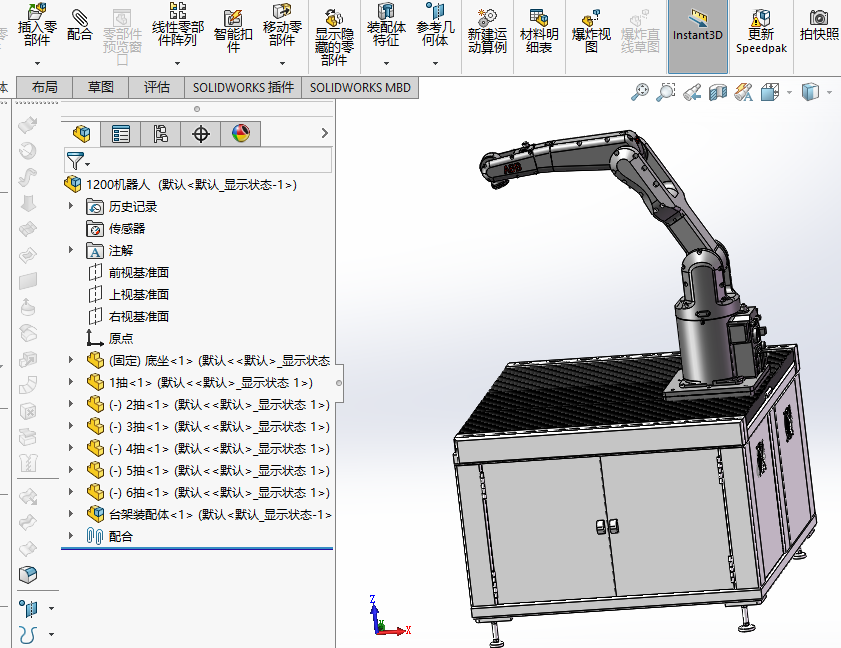The height and width of the screenshot is (648, 841).
Task: Toggle Section View icon
Action: click(x=718, y=92)
